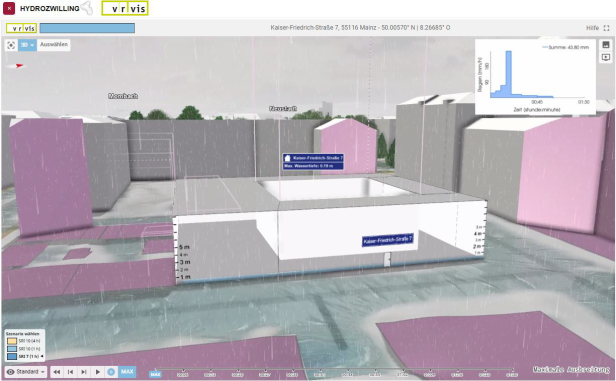
Task: Click the small vrvis logo in toolbar
Action: point(21,28)
